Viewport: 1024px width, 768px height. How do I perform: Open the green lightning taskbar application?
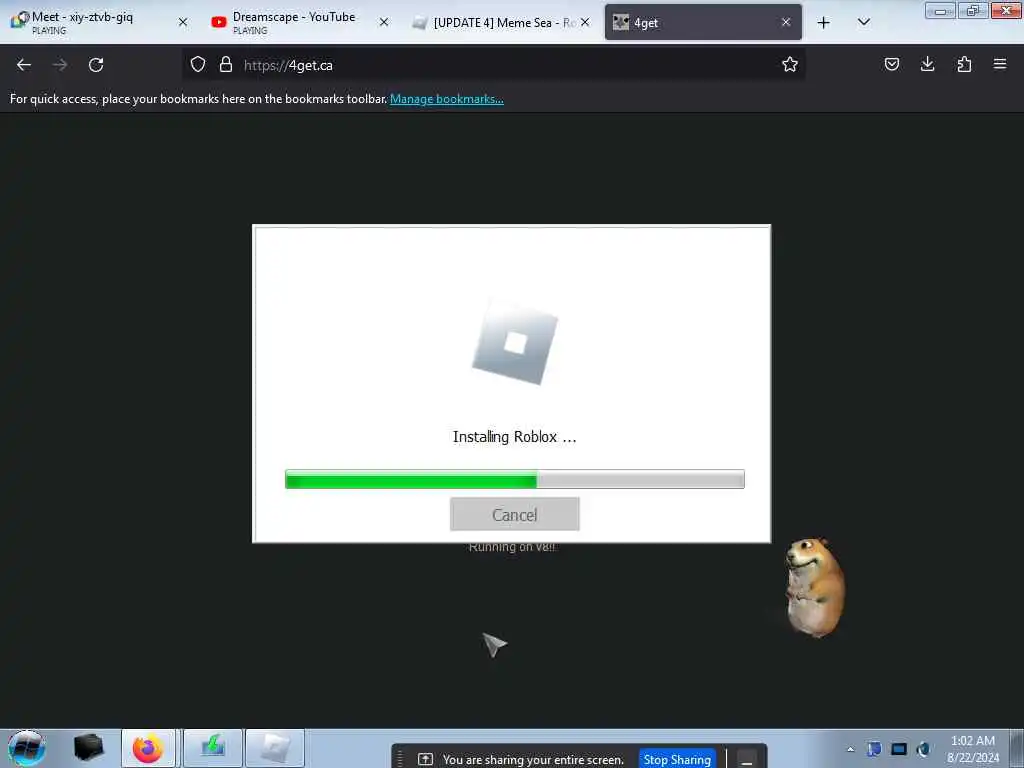[213, 748]
